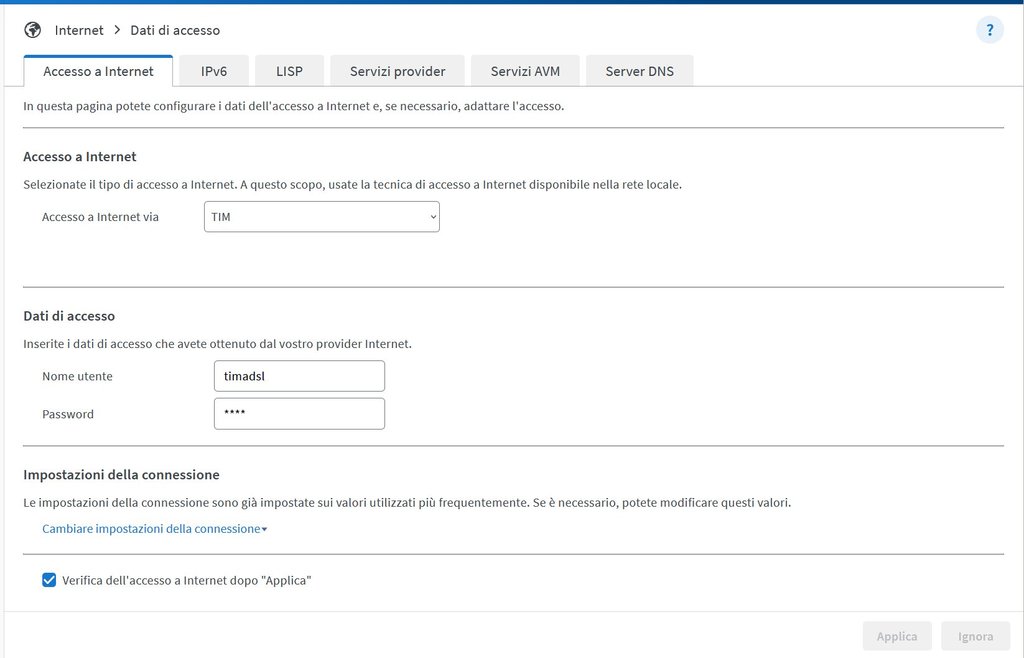Open the 'Servizi AVM' tab
The image size is (1024, 658).
pos(525,71)
